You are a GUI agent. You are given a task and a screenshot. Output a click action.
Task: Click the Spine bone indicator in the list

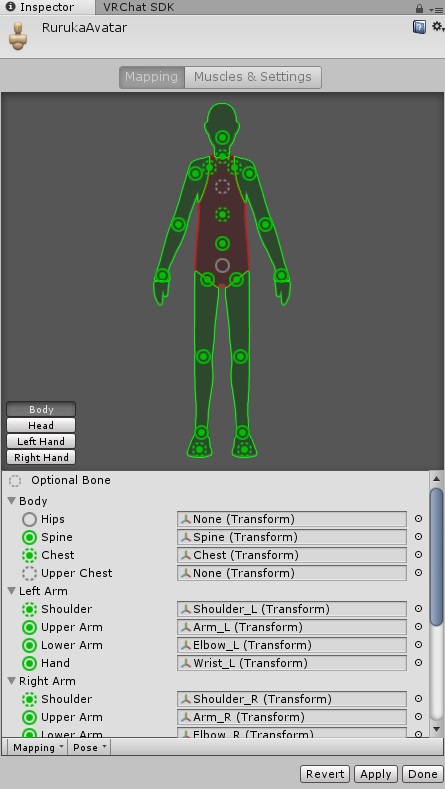[x=30, y=537]
